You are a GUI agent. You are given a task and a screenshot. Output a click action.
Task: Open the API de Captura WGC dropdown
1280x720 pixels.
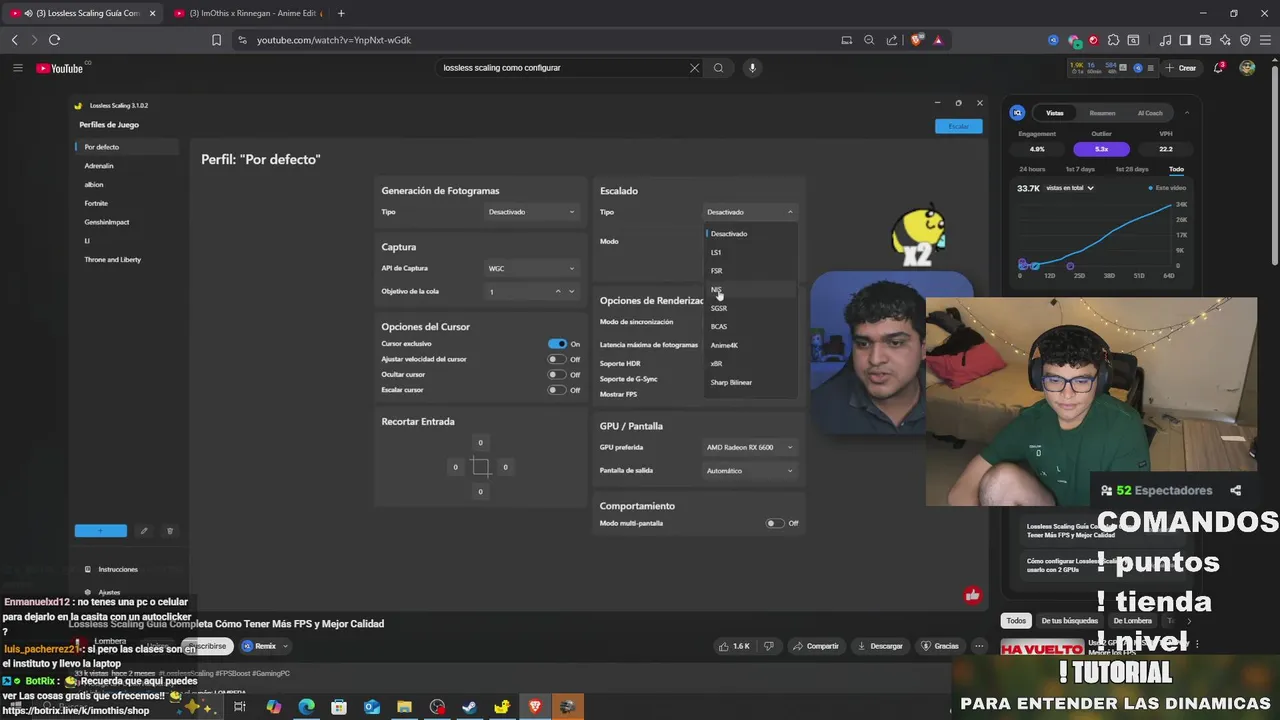point(531,268)
